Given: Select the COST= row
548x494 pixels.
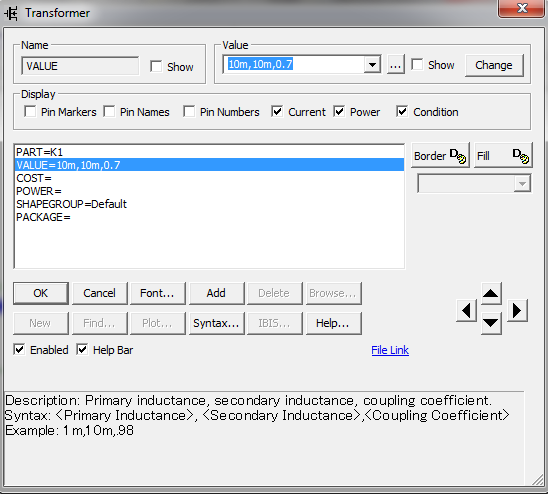Looking at the screenshot, I should click(x=210, y=178).
